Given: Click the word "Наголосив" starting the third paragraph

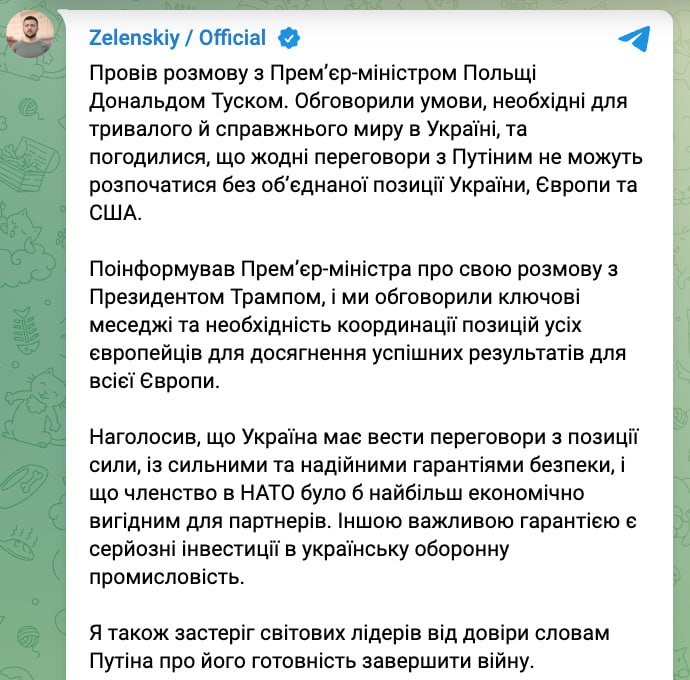Looking at the screenshot, I should [144, 440].
